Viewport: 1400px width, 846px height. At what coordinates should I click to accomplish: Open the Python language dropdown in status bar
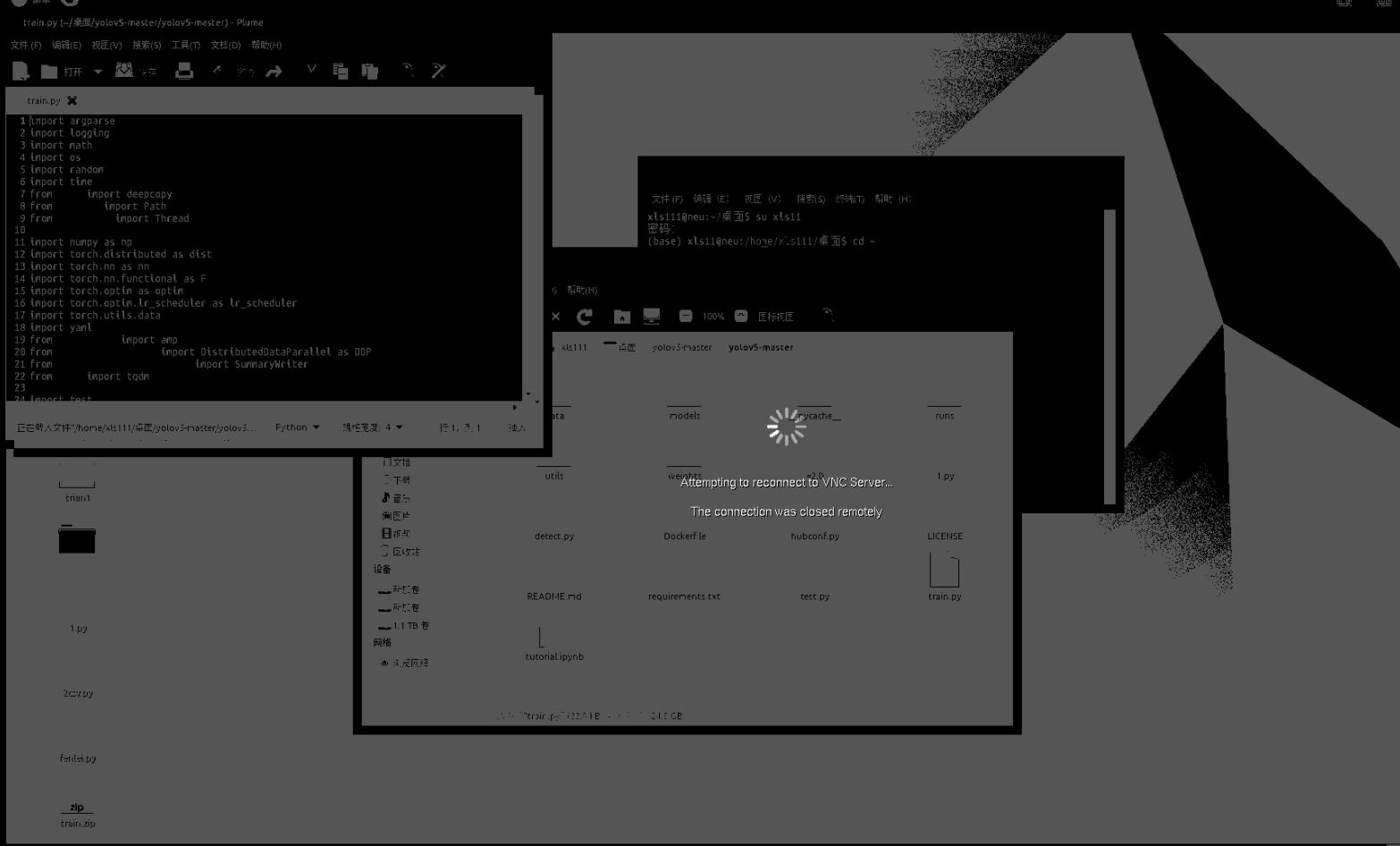pyautogui.click(x=297, y=427)
